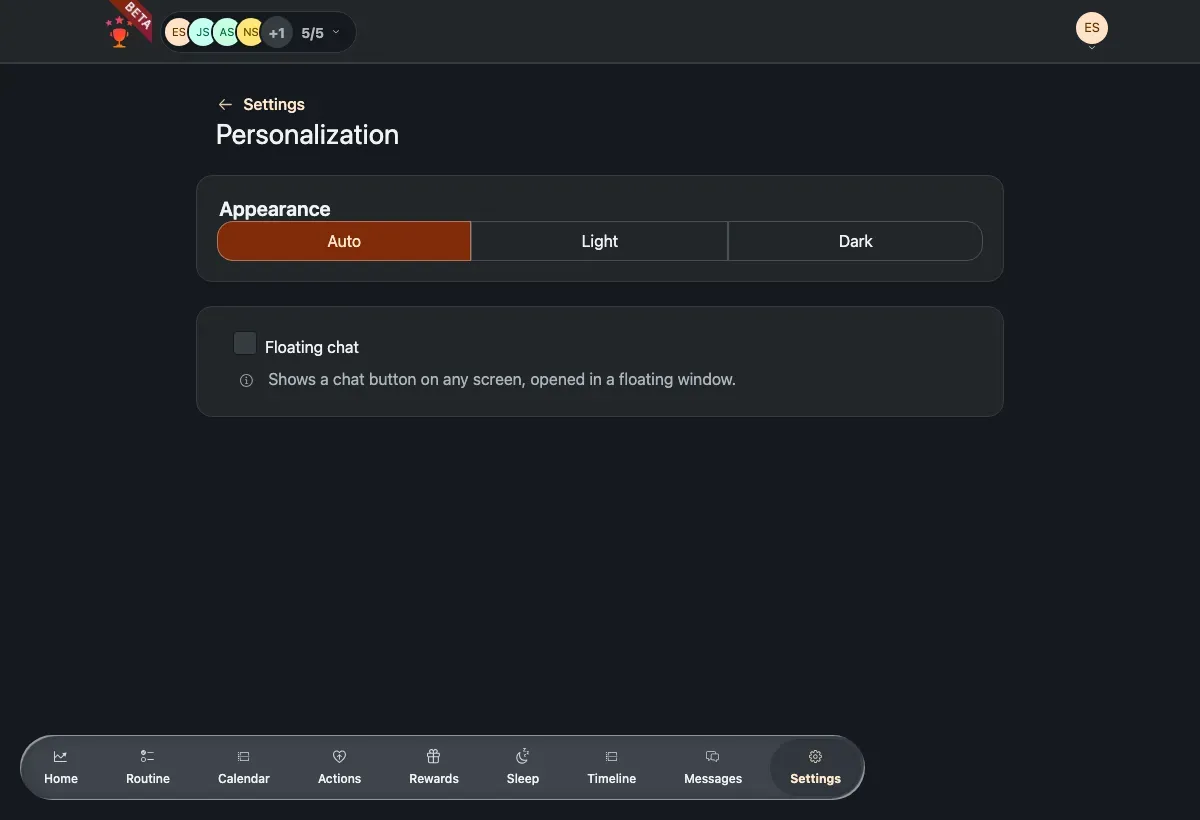Click the Routine checklist icon
The width and height of the screenshot is (1200, 820).
(x=148, y=757)
